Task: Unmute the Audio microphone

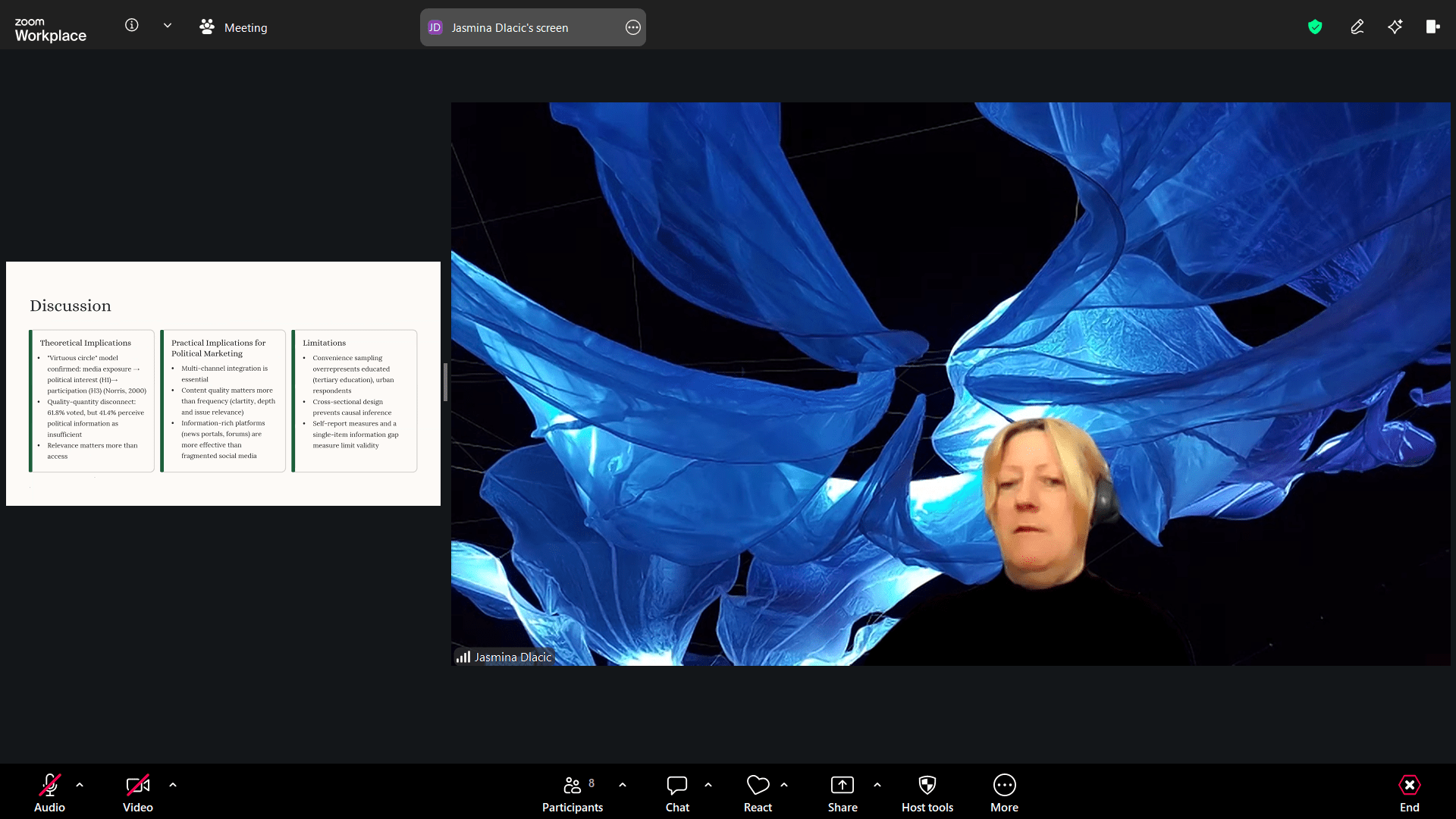Action: [x=50, y=786]
